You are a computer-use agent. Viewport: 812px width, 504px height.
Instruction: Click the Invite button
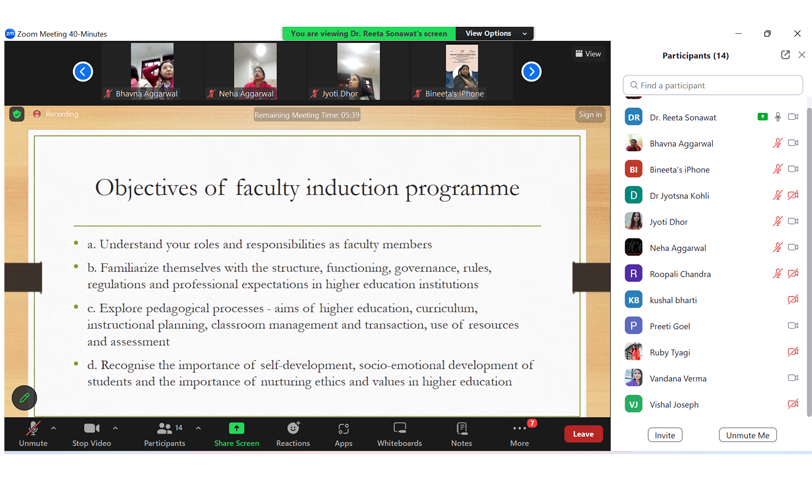pos(665,435)
